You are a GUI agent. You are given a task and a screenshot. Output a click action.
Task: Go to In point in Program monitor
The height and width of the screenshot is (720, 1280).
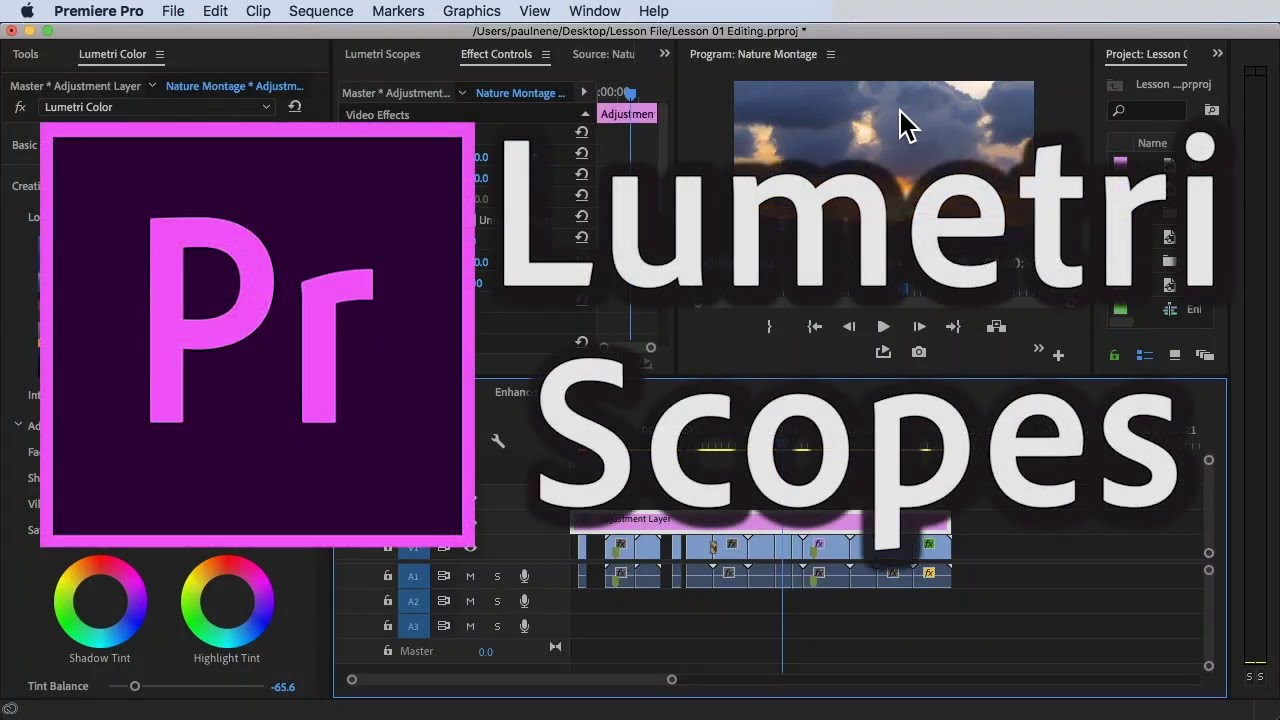coord(815,327)
